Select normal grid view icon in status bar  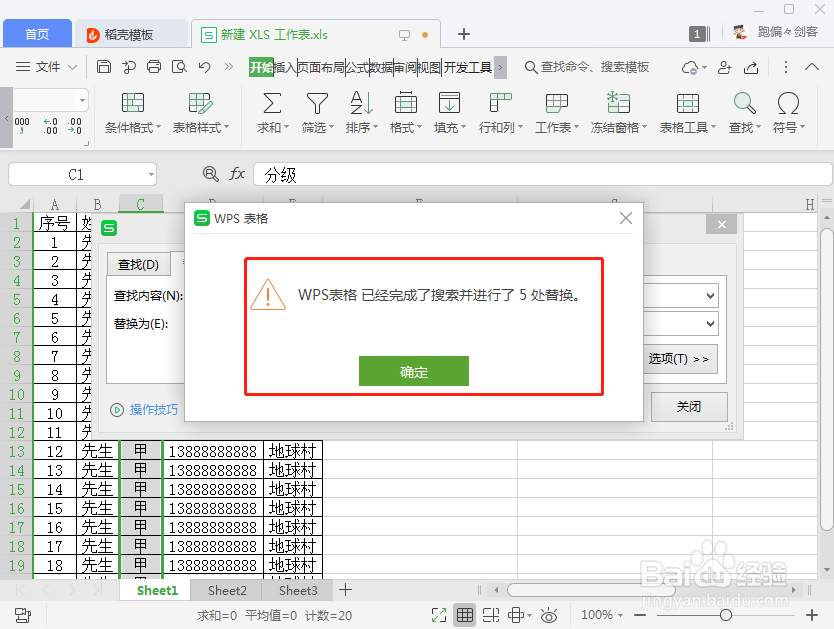(x=464, y=615)
